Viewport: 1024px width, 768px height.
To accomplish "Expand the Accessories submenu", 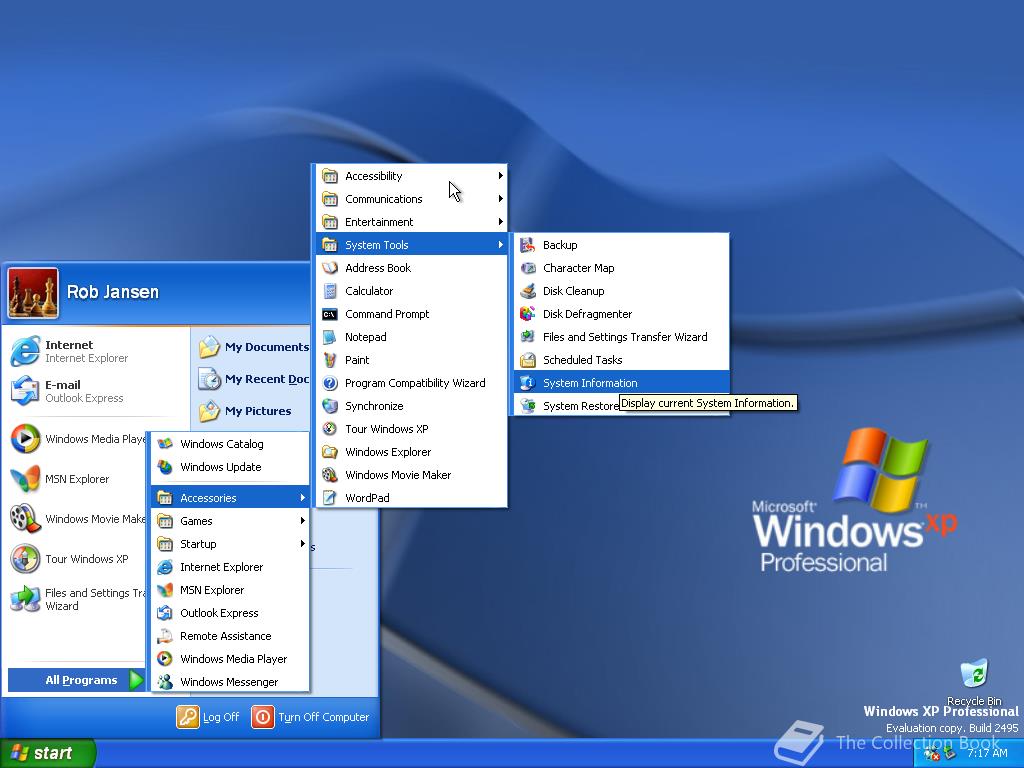I will (230, 498).
